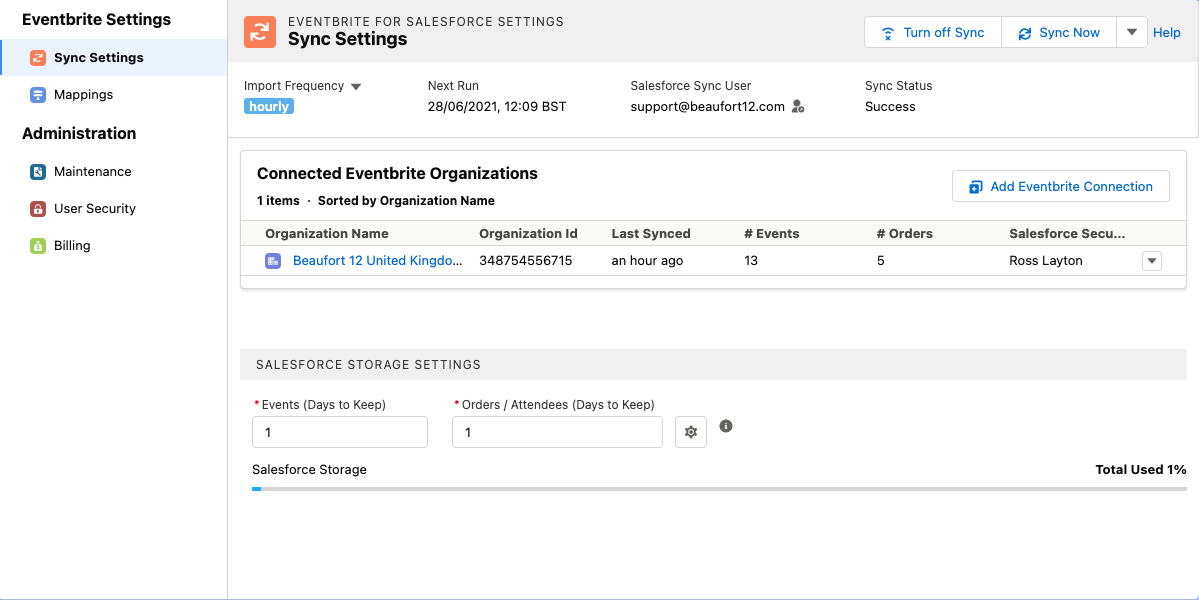The height and width of the screenshot is (600, 1199).
Task: Click the organization icon beside Beaufort 12
Action: click(273, 261)
